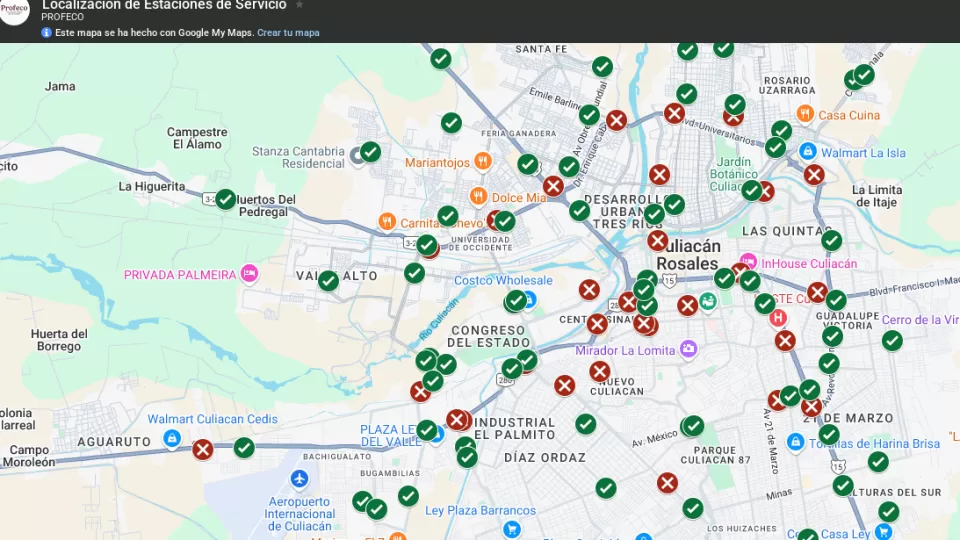Click the Casa Cuina restaurant icon

pyautogui.click(x=805, y=114)
